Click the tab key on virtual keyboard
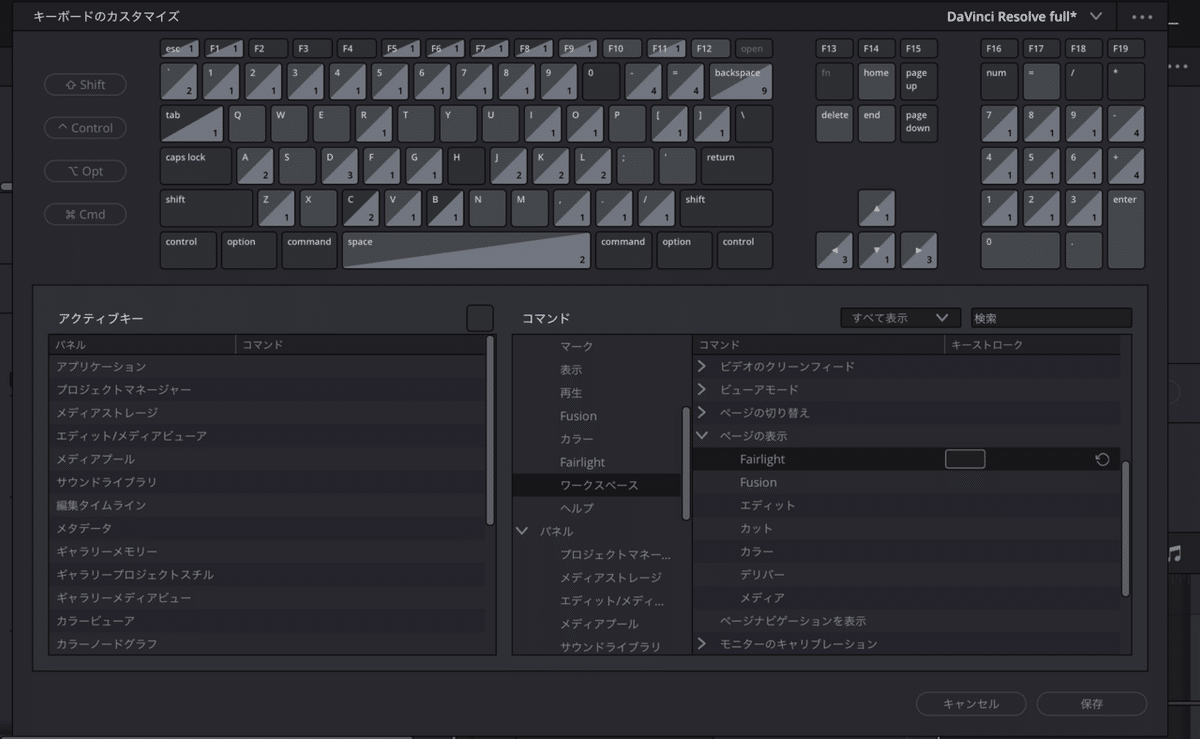Screen dimensions: 1200x739 [192, 123]
